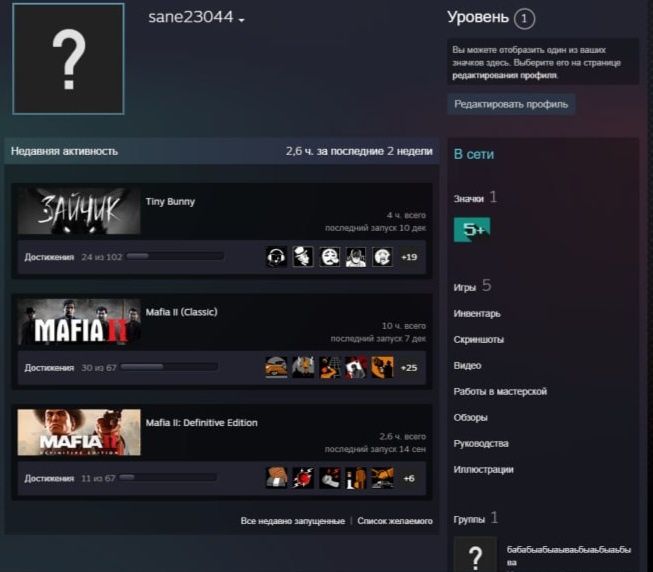Screen dimensions: 653x572
Task: Click the 2,6 ч. за последние 2 недели text
Action: coord(359,151)
